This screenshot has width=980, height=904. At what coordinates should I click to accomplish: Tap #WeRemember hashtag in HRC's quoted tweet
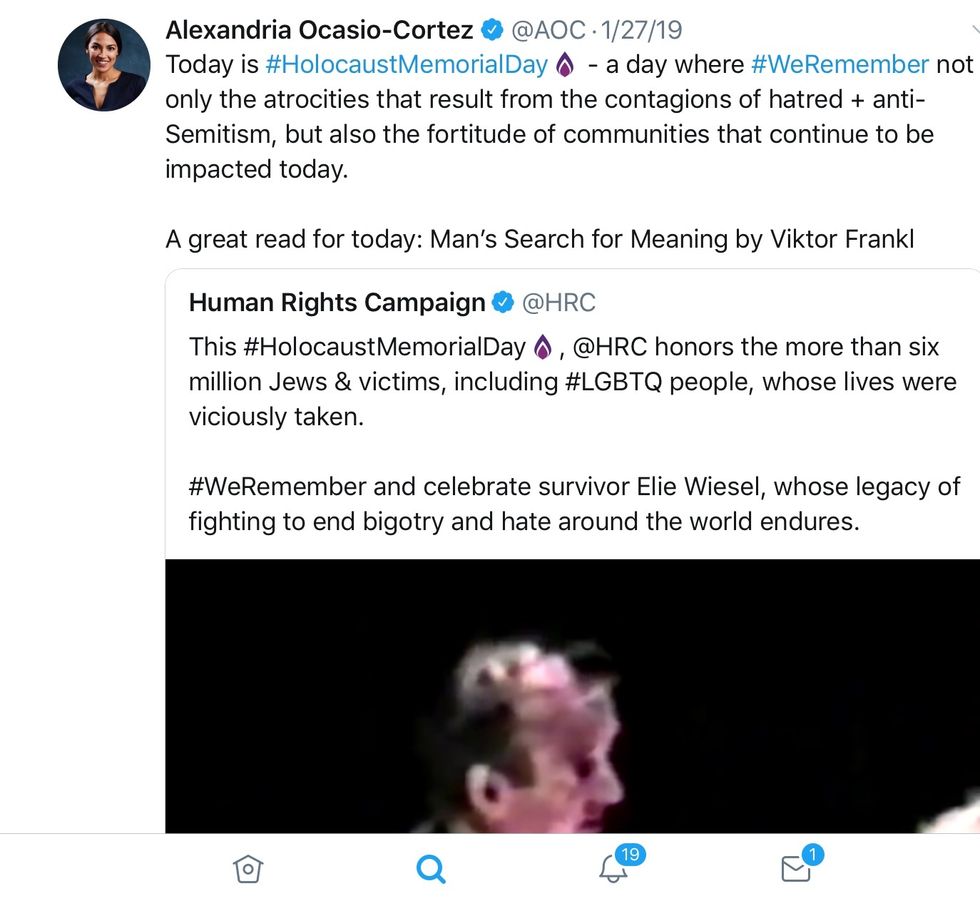pyautogui.click(x=277, y=487)
